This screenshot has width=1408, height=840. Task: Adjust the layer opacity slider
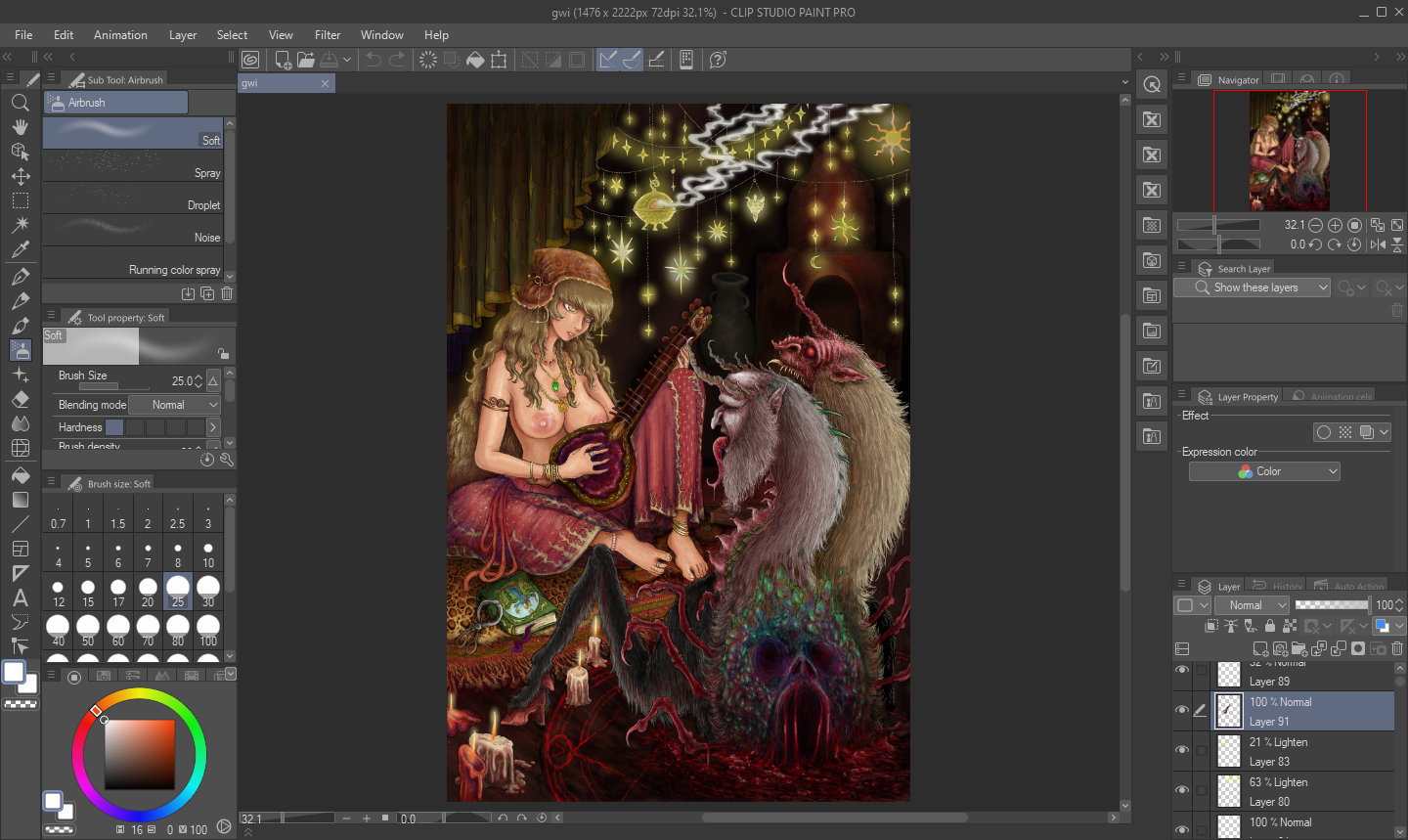(x=1333, y=605)
